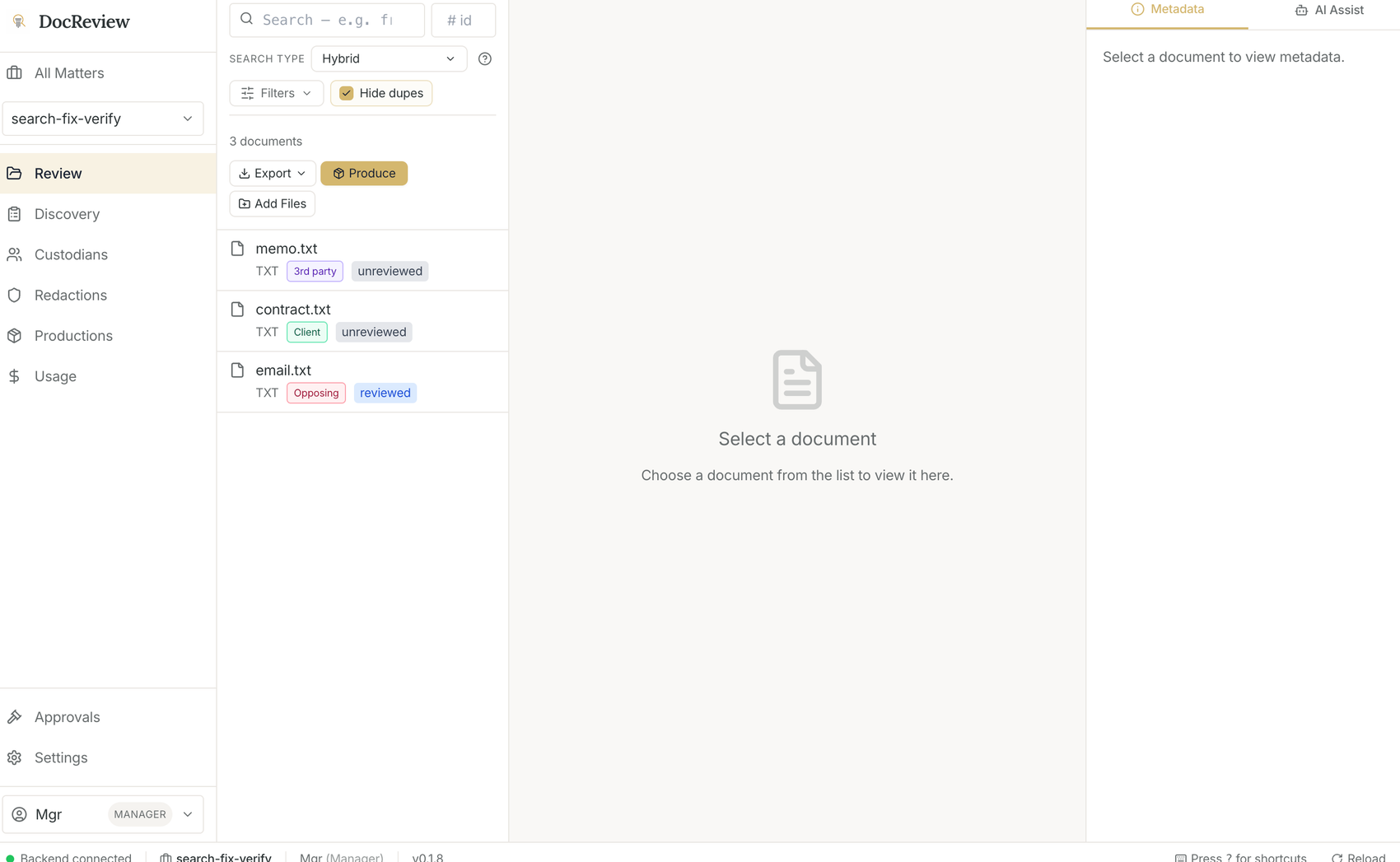Click the Backend connected status indicator
Viewport: 1400px width, 862px height.
coord(69,857)
